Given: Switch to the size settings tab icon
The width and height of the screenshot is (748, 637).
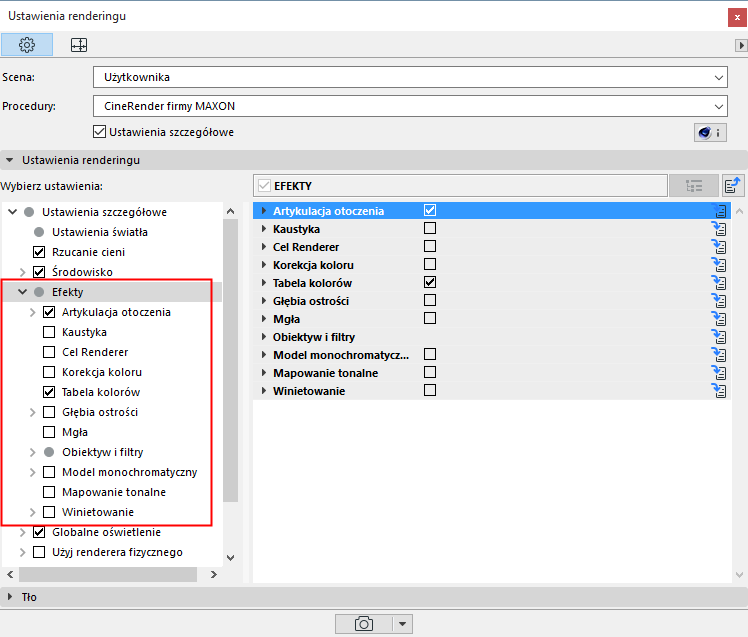Looking at the screenshot, I should (79, 45).
